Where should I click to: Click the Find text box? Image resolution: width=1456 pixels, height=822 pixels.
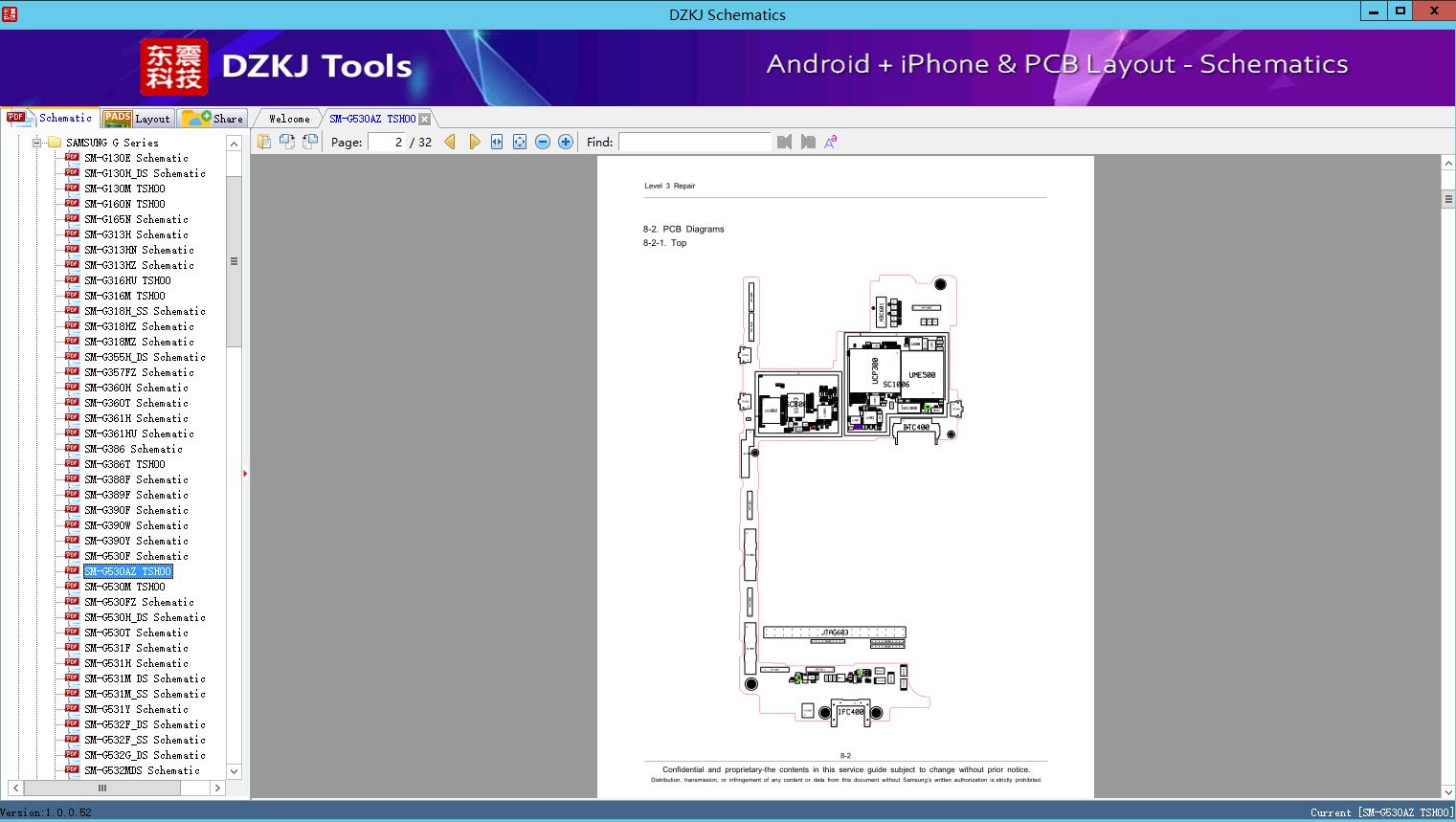tap(694, 142)
